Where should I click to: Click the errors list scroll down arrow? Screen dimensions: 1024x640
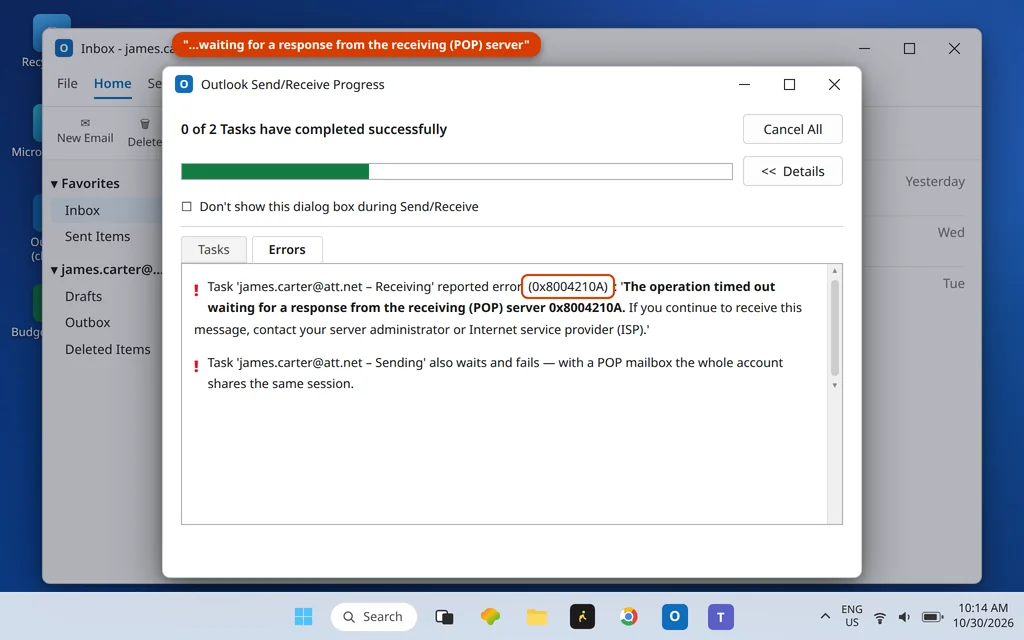pyautogui.click(x=834, y=385)
